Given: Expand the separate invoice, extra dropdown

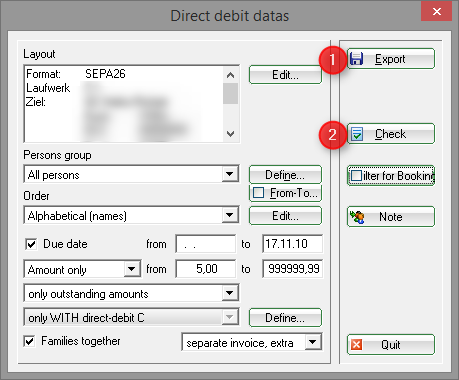Looking at the screenshot, I should pos(313,342).
